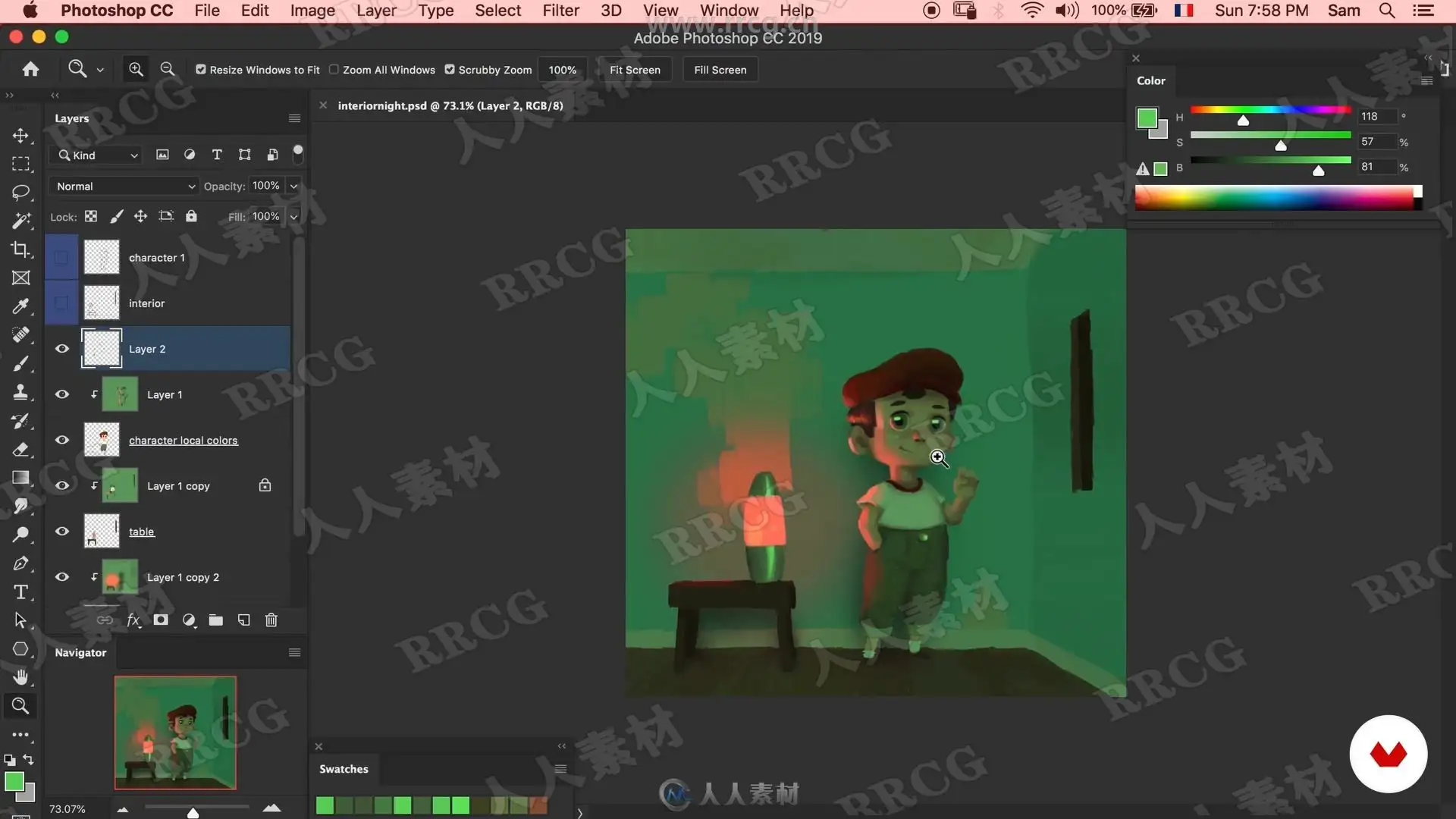Image resolution: width=1456 pixels, height=819 pixels.
Task: Open the layer styles fx menu
Action: pyautogui.click(x=133, y=620)
